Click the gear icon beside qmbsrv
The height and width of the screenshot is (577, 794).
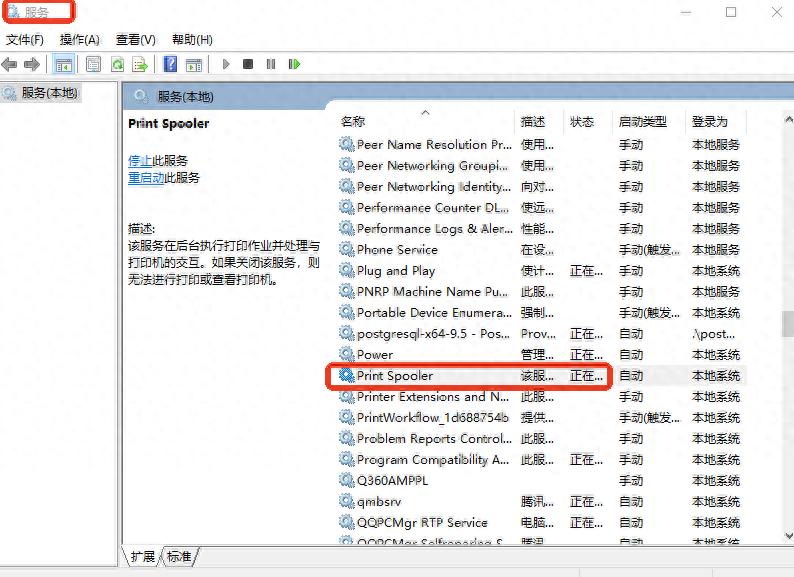346,502
